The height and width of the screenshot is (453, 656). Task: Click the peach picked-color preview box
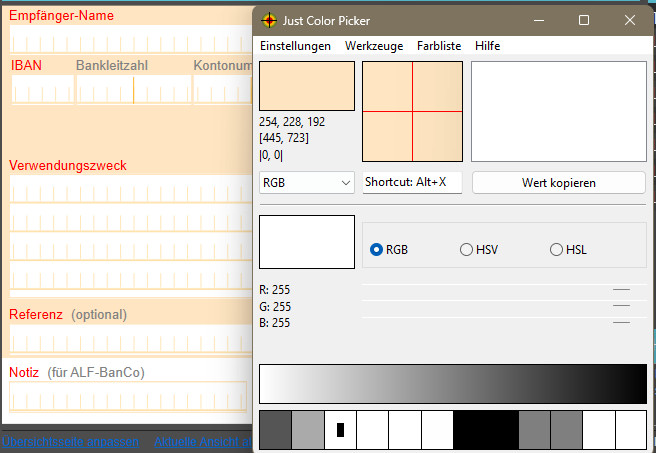(307, 86)
